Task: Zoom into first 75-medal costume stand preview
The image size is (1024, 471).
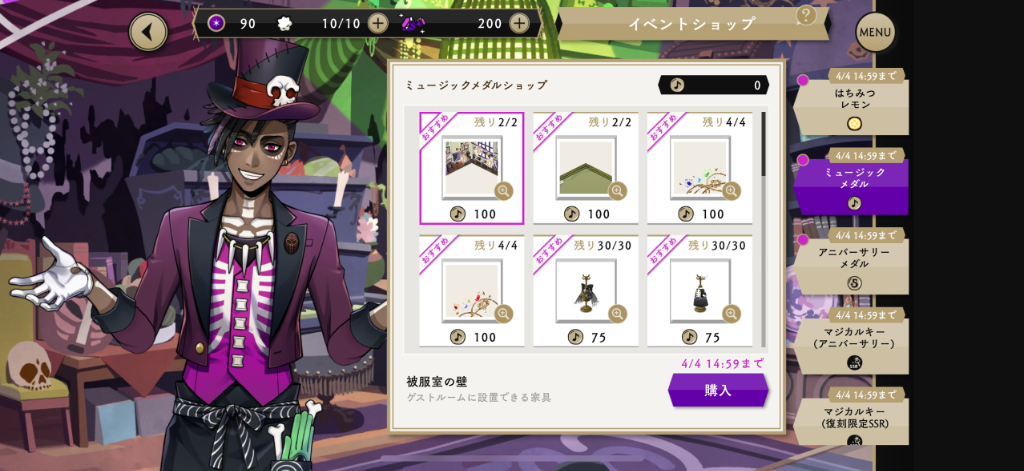Action: (x=617, y=314)
